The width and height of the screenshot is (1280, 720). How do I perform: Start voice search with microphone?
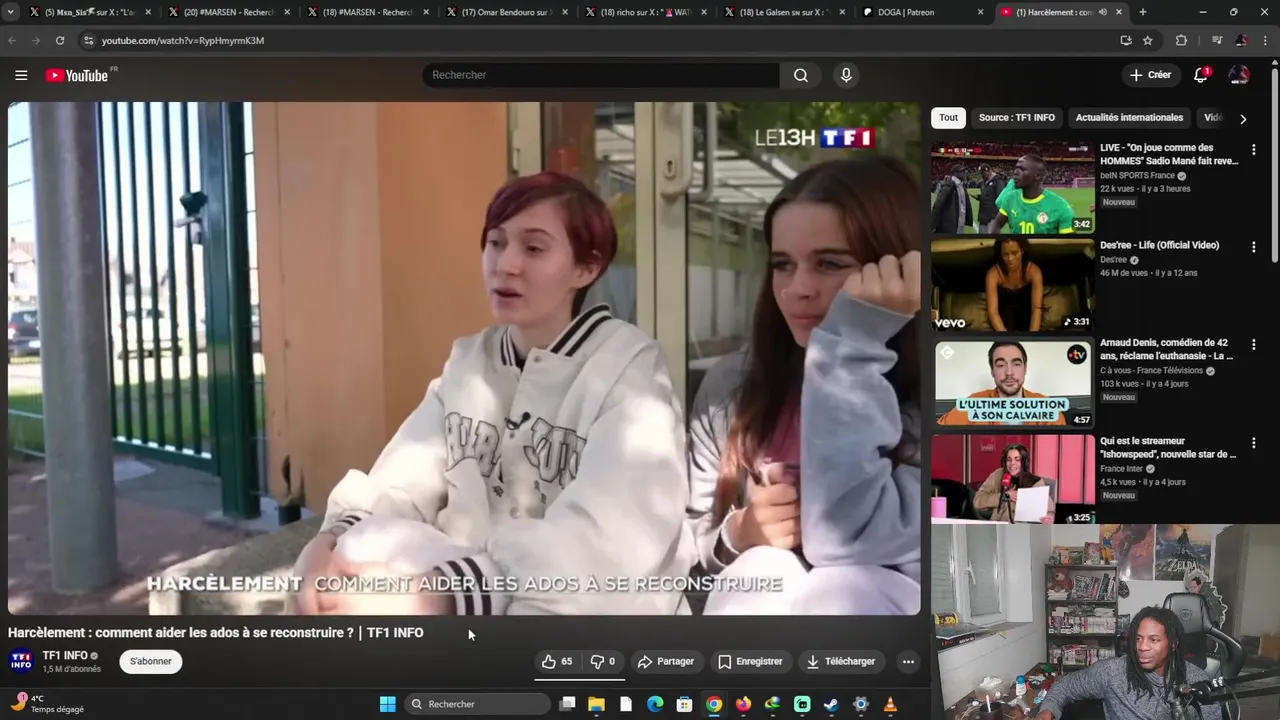[846, 75]
